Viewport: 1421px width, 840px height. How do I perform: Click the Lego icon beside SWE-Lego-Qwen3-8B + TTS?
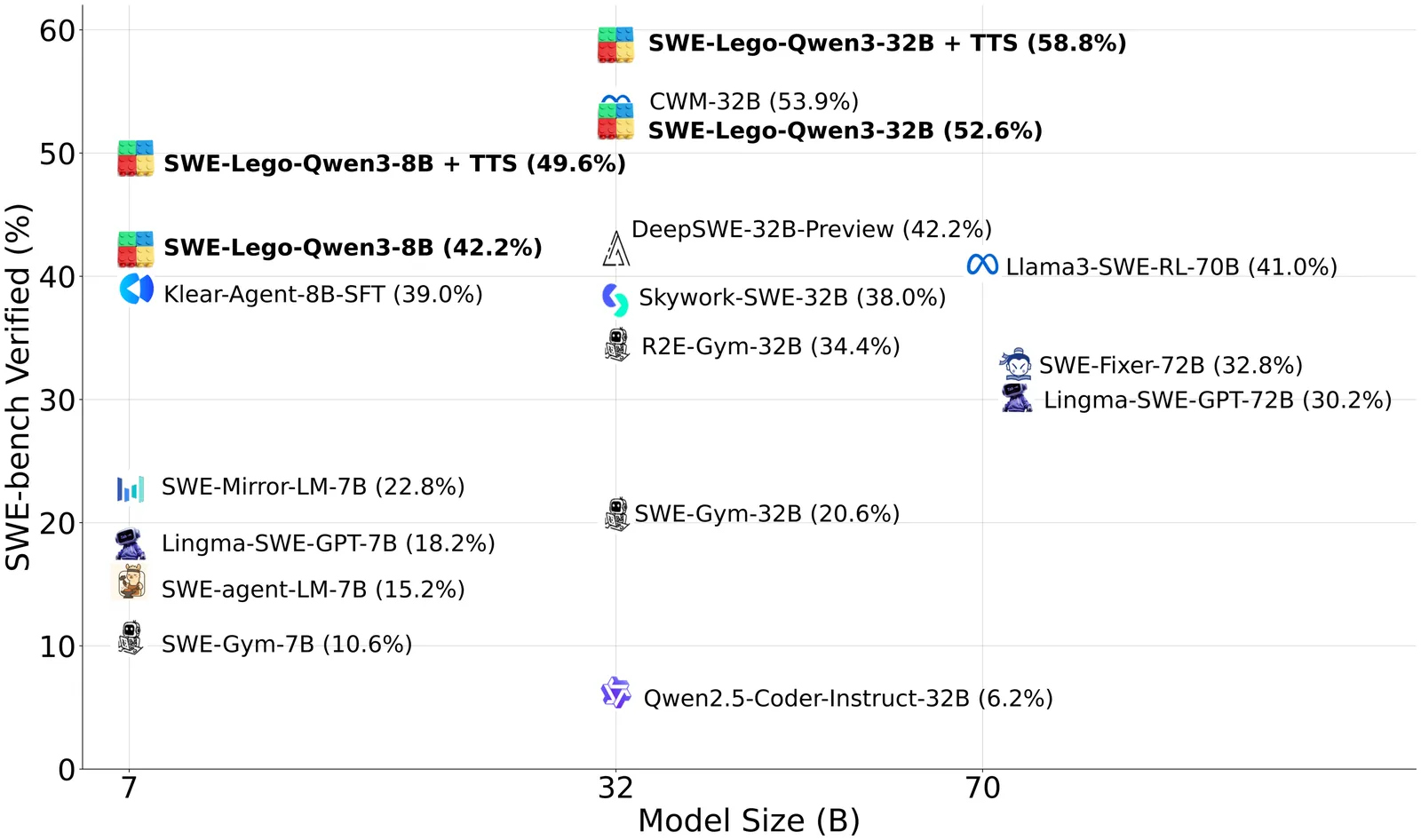point(136,158)
